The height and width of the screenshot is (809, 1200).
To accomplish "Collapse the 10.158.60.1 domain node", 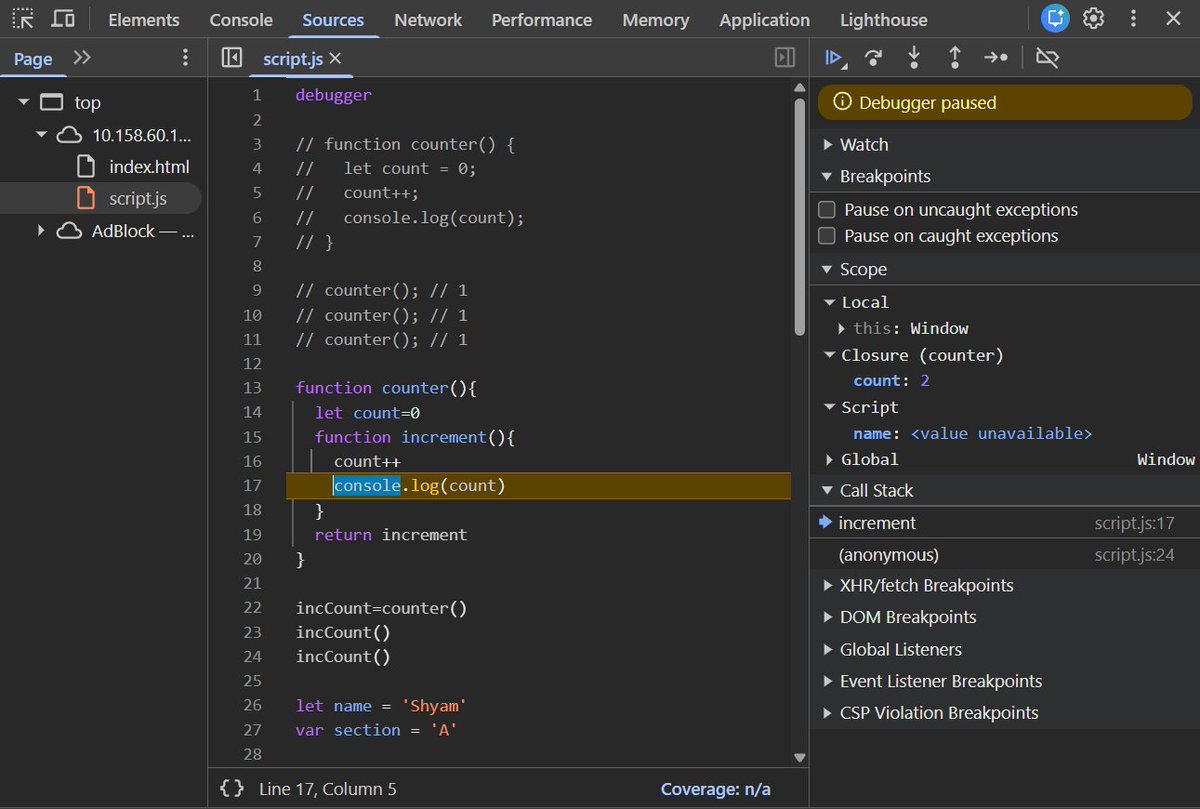I will (41, 134).
